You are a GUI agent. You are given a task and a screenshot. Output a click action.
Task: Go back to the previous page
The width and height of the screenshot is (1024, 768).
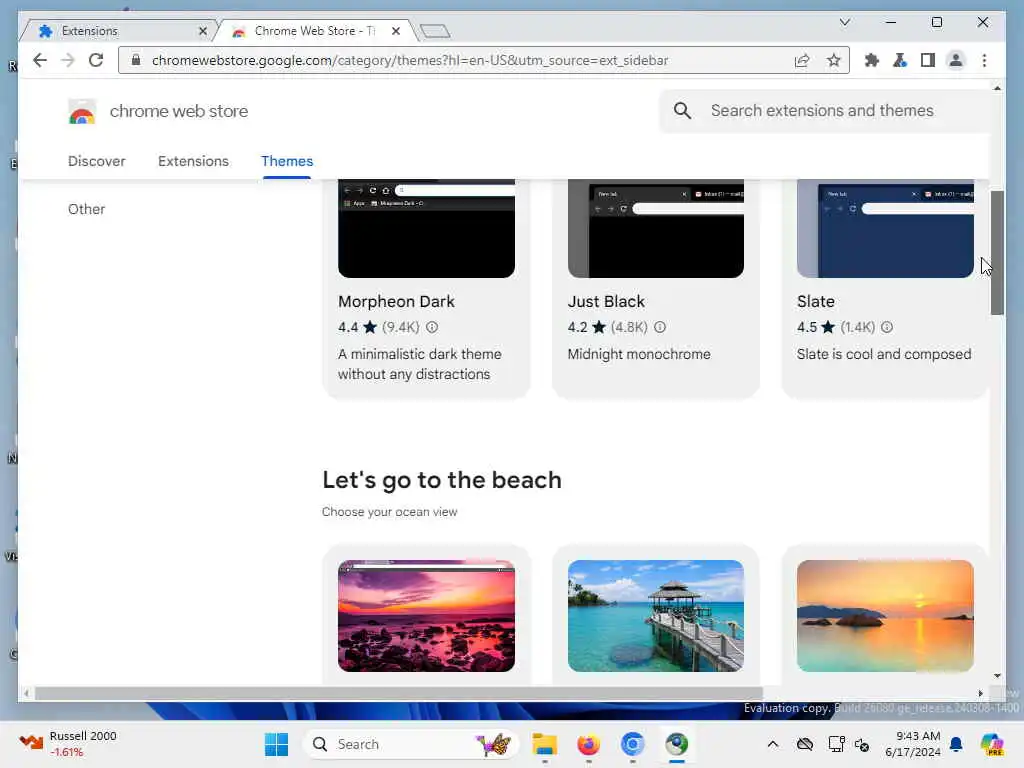[40, 60]
